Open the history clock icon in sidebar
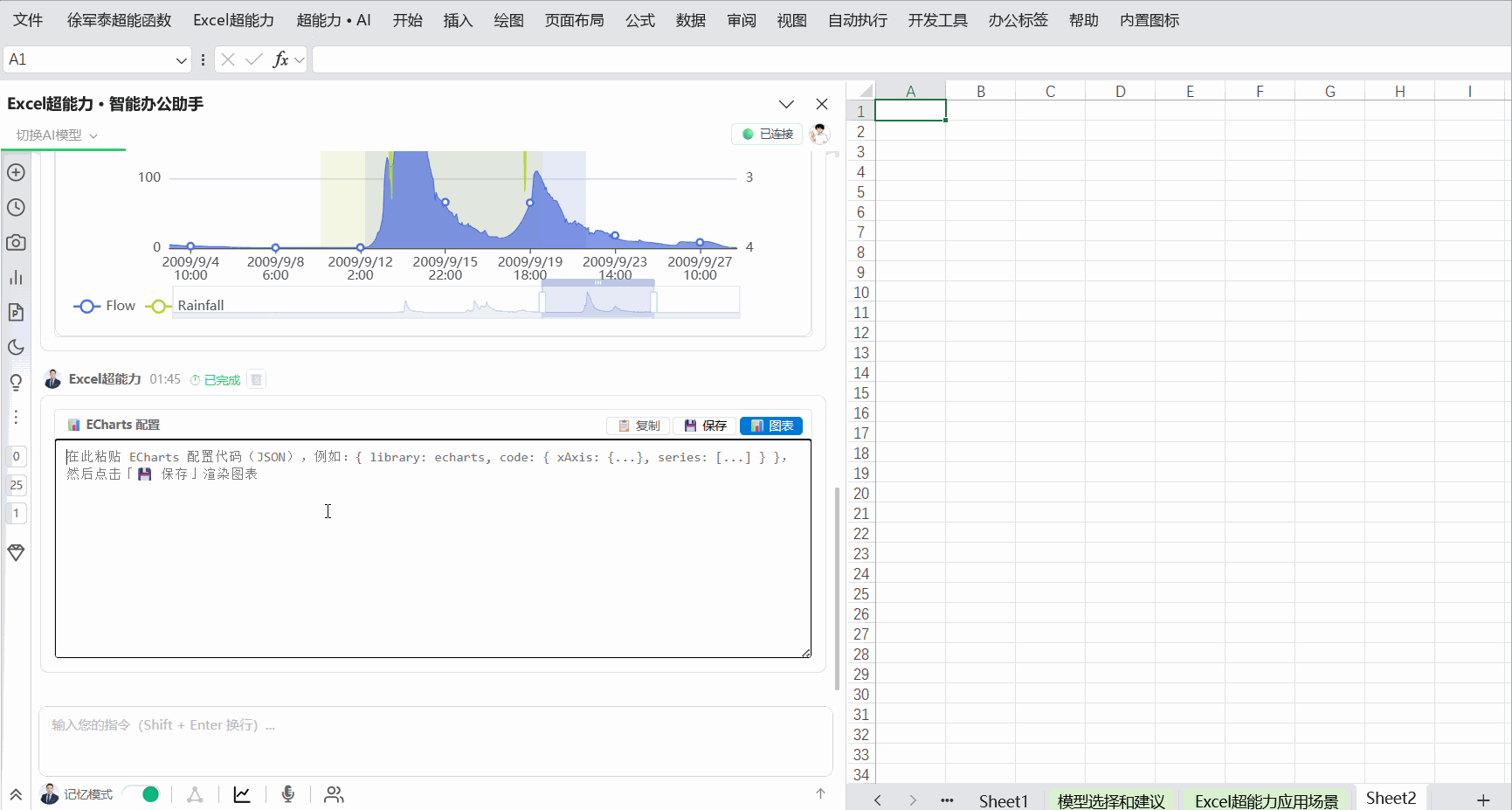The height and width of the screenshot is (810, 1512). [x=16, y=207]
